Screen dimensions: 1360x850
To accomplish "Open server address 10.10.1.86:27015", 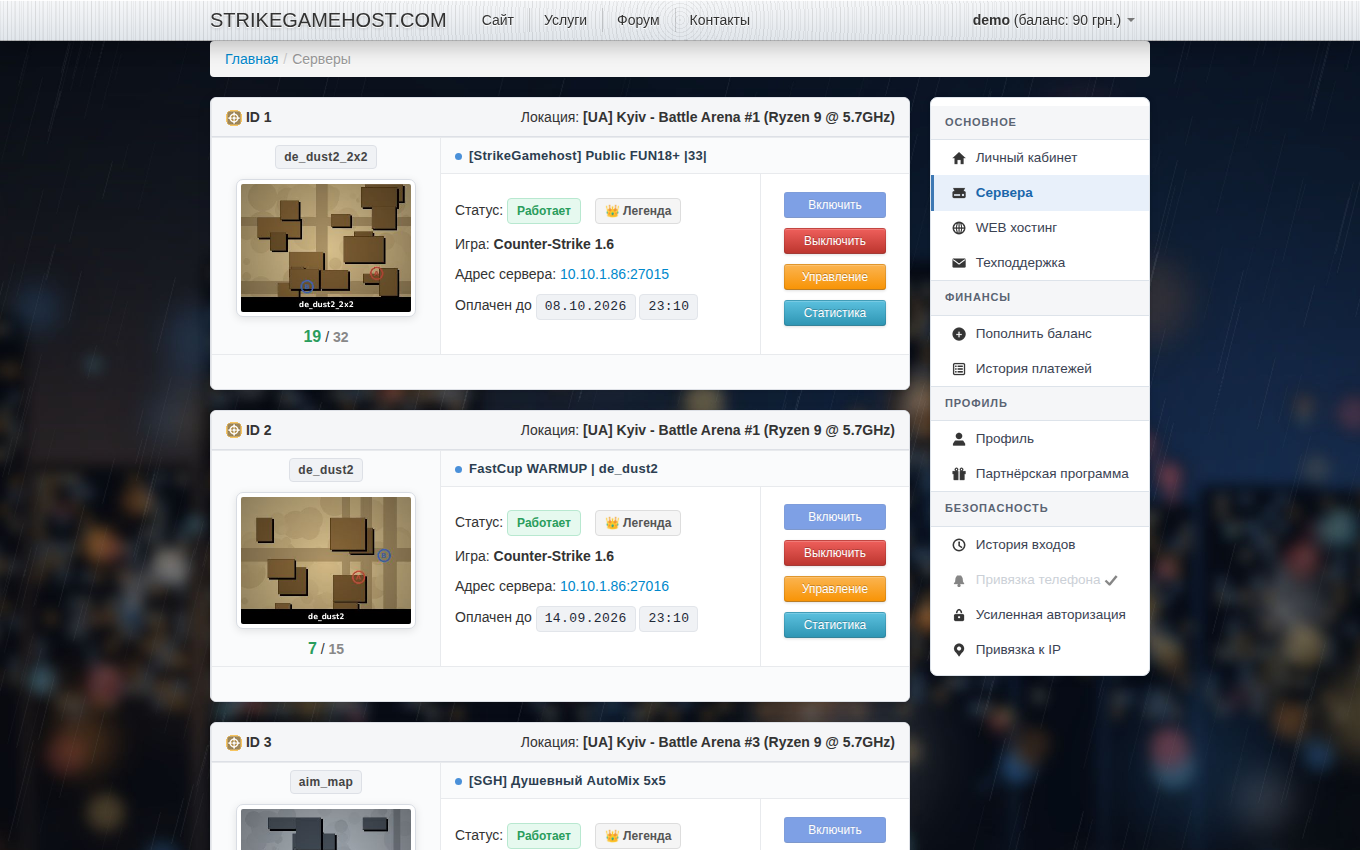I will click(615, 274).
